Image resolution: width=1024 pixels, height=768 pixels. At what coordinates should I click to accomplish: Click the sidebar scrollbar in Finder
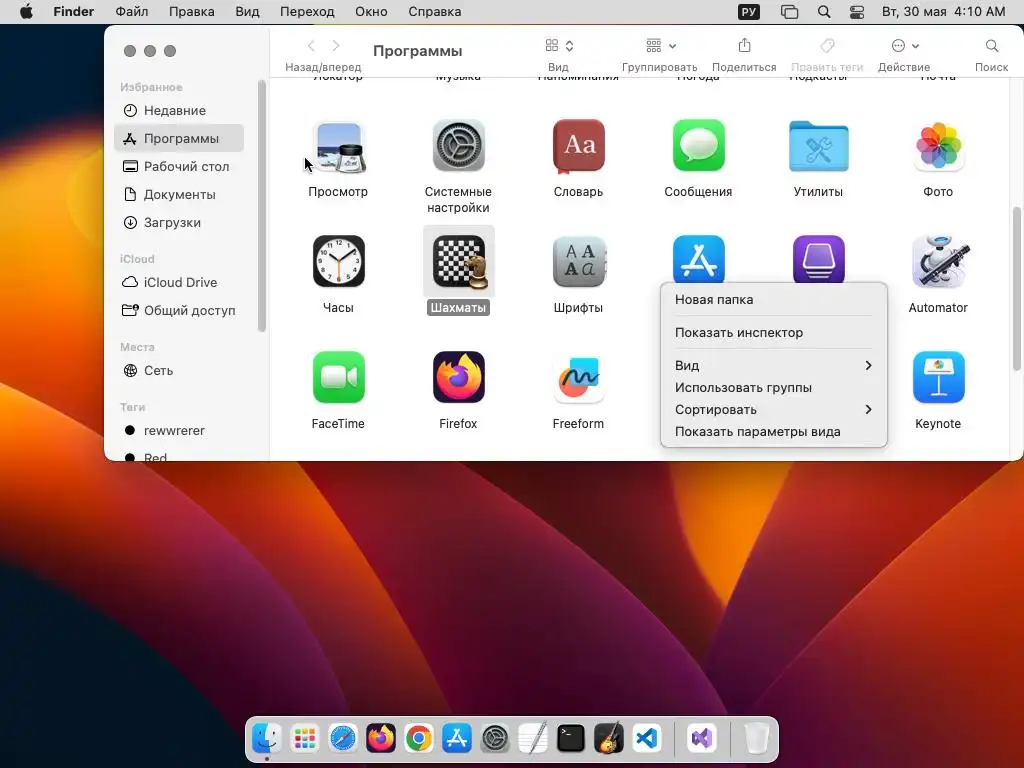[x=262, y=206]
